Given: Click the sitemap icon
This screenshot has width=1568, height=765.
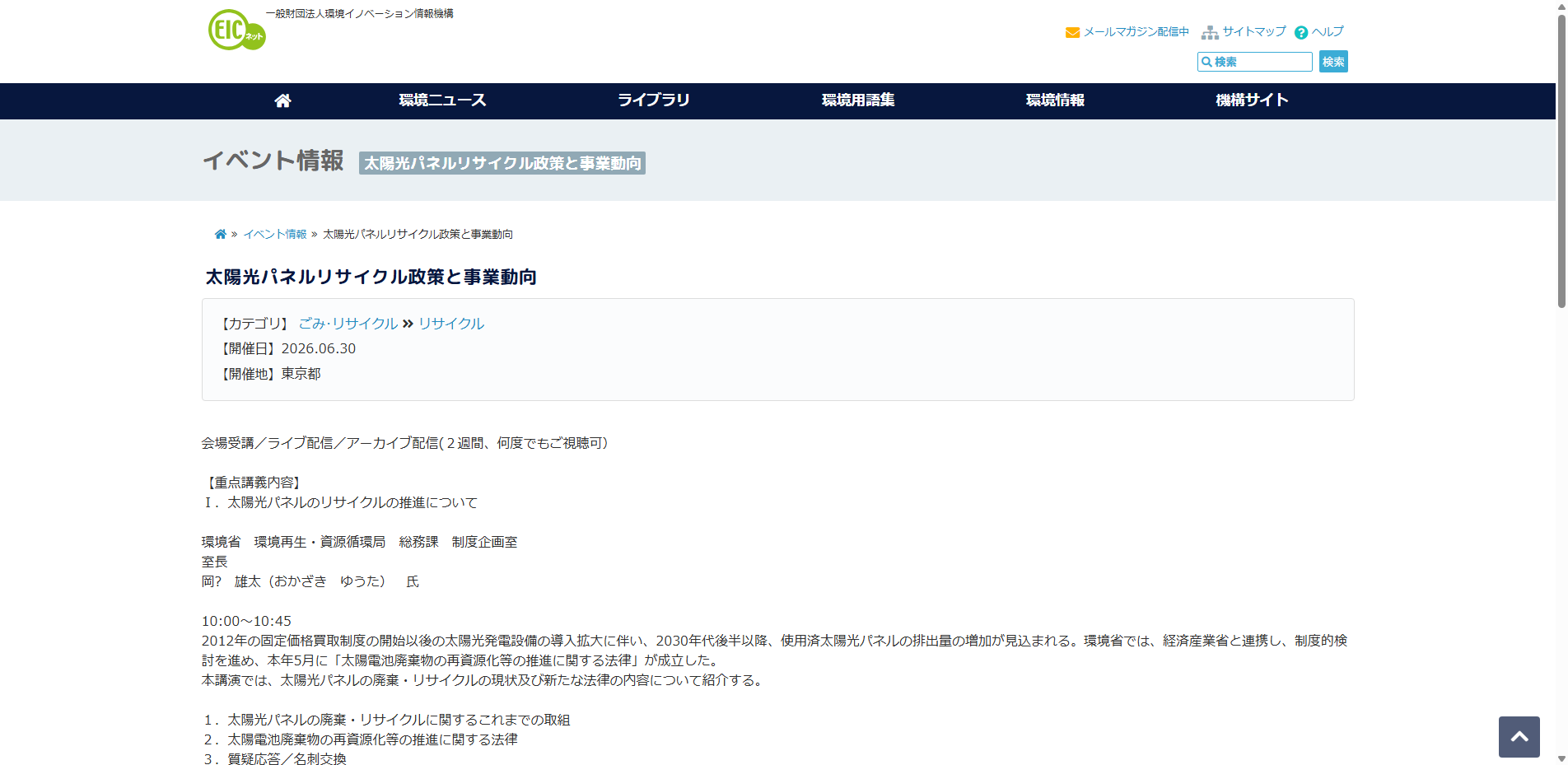Looking at the screenshot, I should tap(1210, 32).
